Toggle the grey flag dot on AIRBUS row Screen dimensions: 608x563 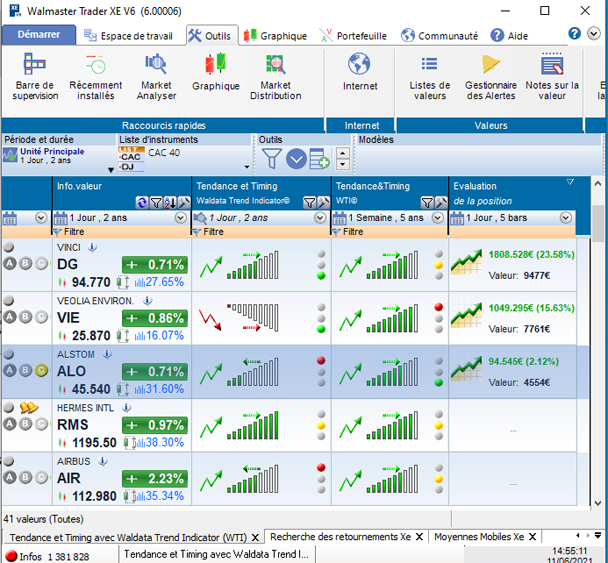click(x=9, y=461)
